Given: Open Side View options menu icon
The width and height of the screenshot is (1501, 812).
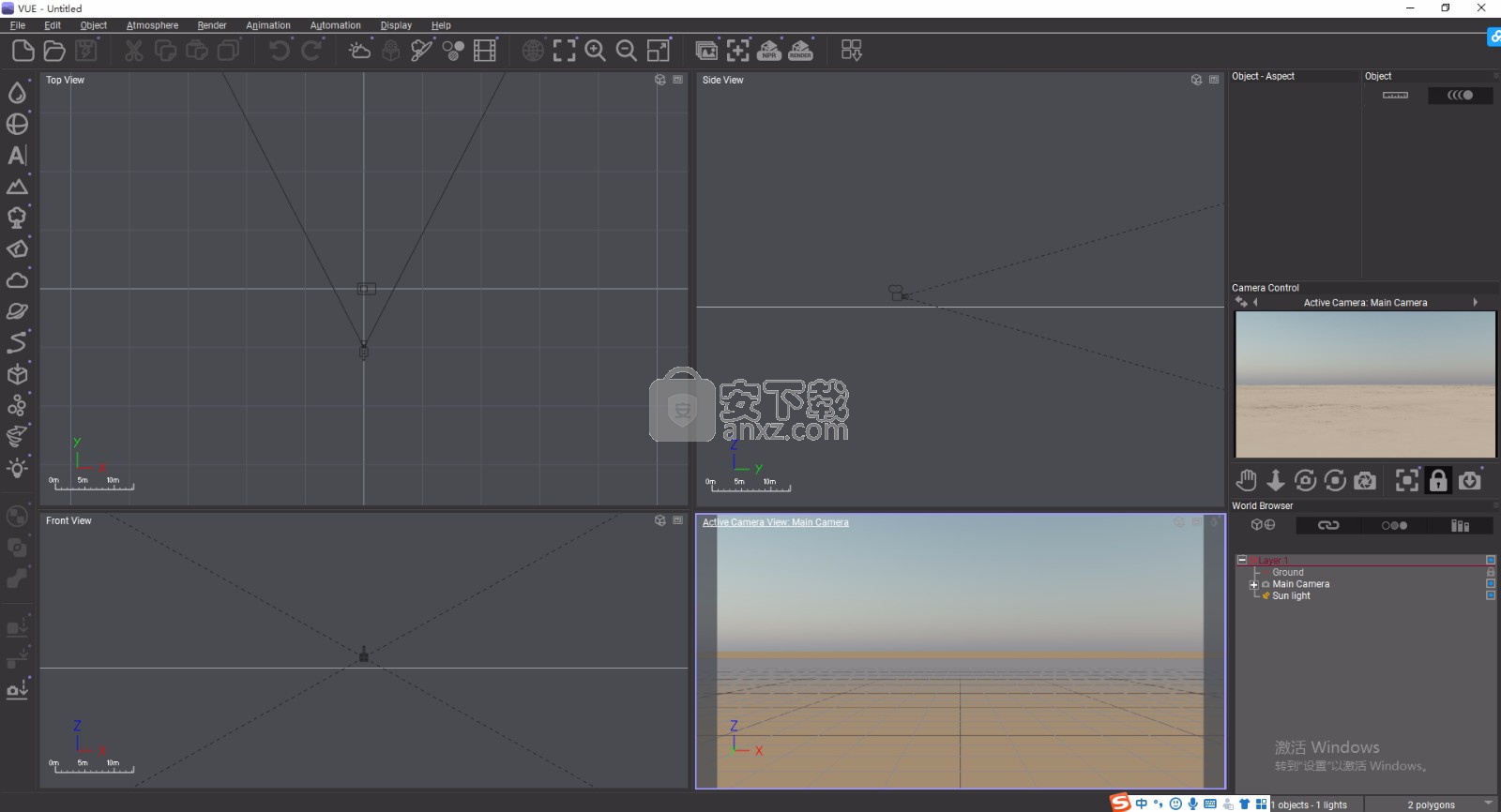Looking at the screenshot, I should coord(1214,80).
